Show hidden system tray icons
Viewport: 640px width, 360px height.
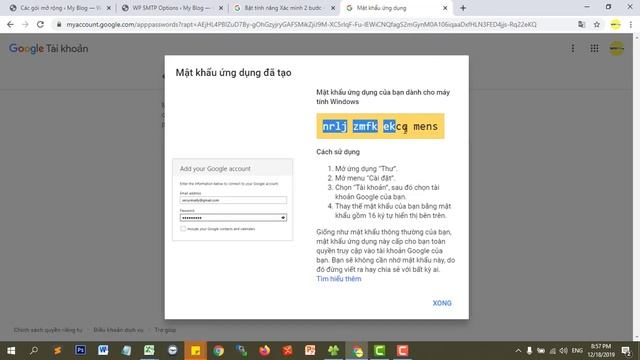pos(518,351)
